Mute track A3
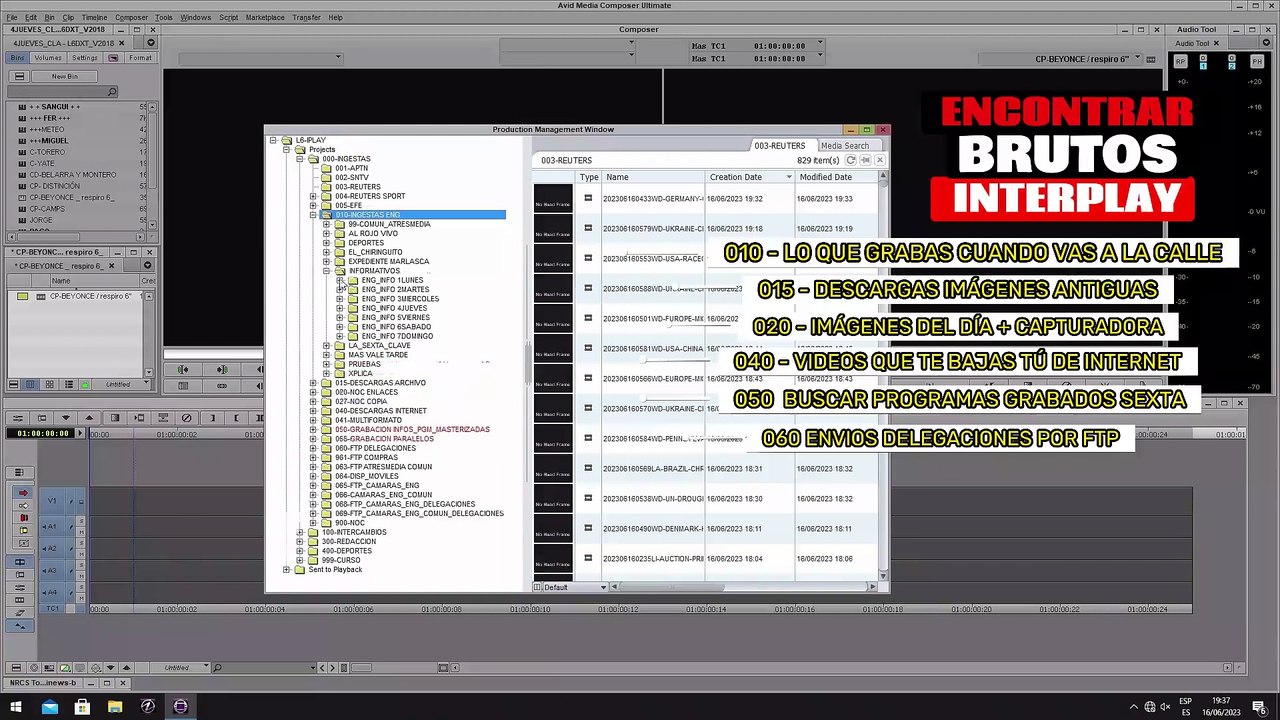 point(81,575)
